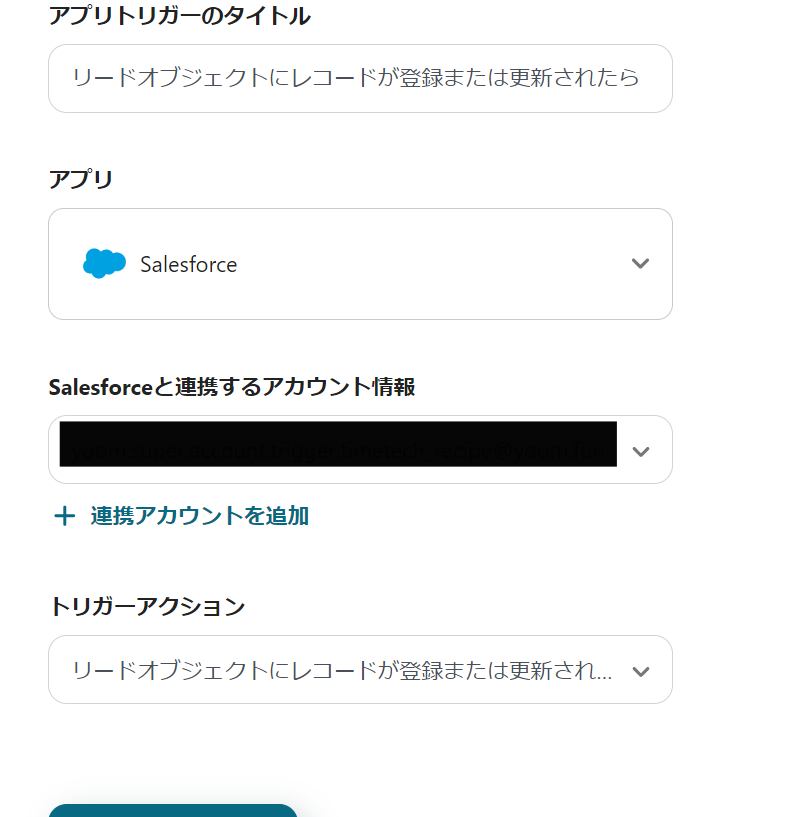The height and width of the screenshot is (817, 786).
Task: Focus the アプリトリガーのタイトル input field
Action: pos(360,78)
